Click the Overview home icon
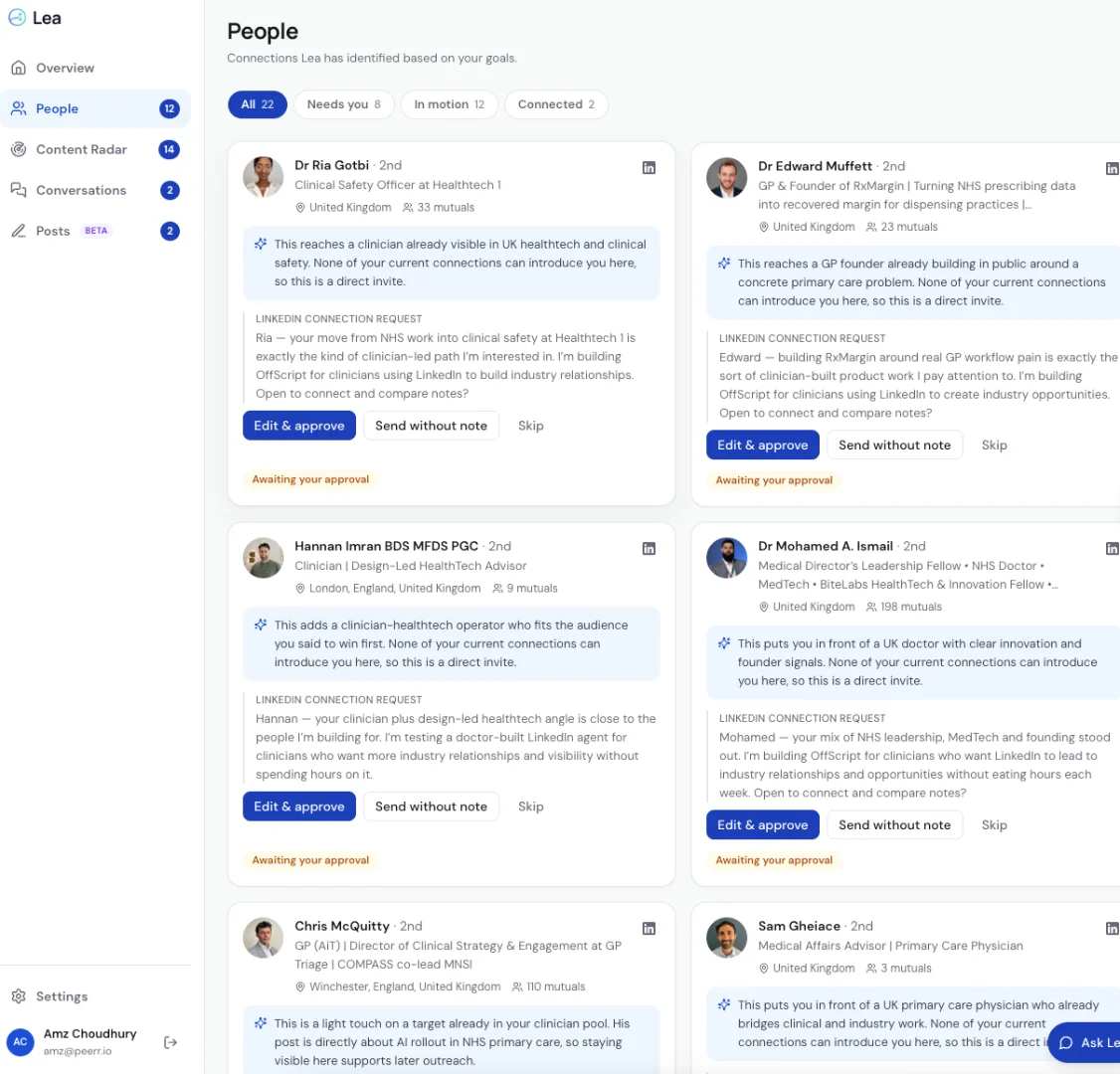Image resolution: width=1120 pixels, height=1074 pixels. point(19,68)
